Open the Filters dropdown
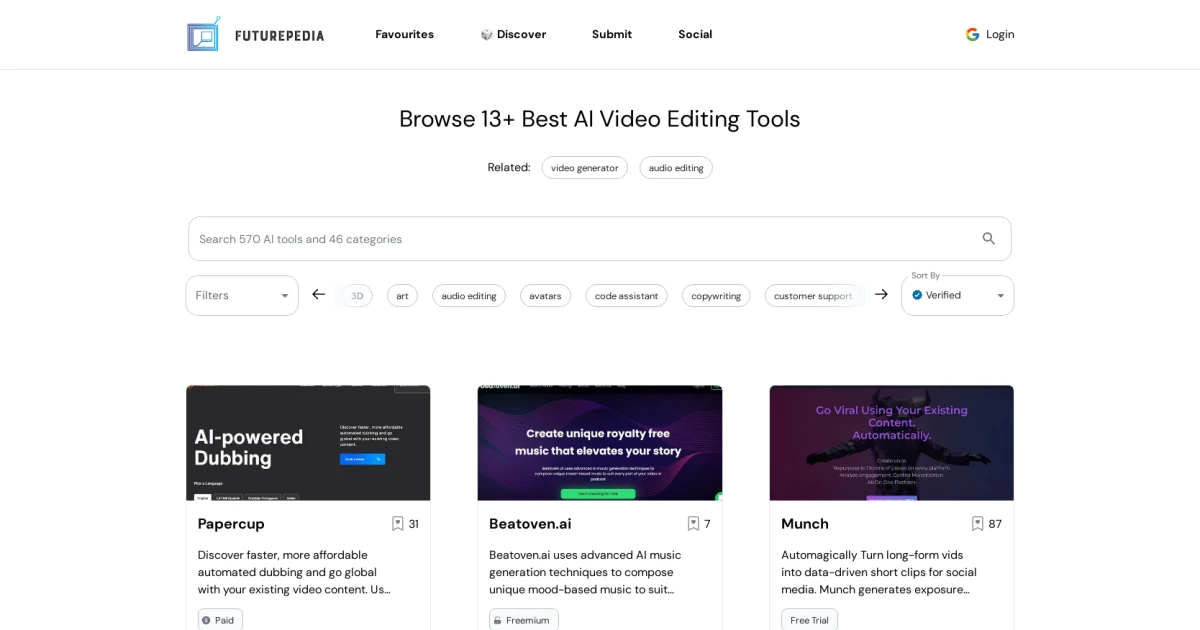 coord(241,295)
